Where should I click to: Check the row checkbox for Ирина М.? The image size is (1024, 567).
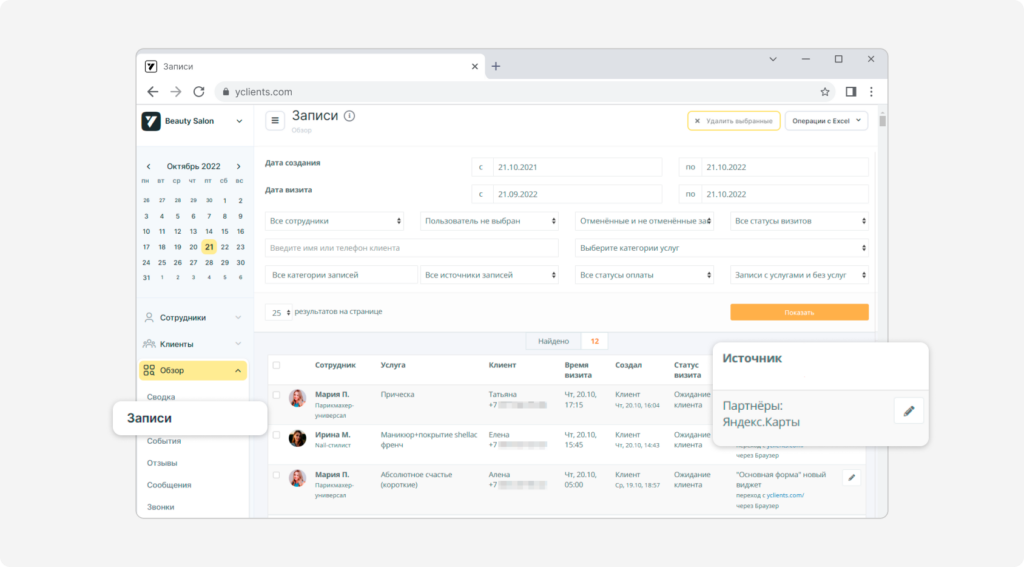tap(276, 435)
